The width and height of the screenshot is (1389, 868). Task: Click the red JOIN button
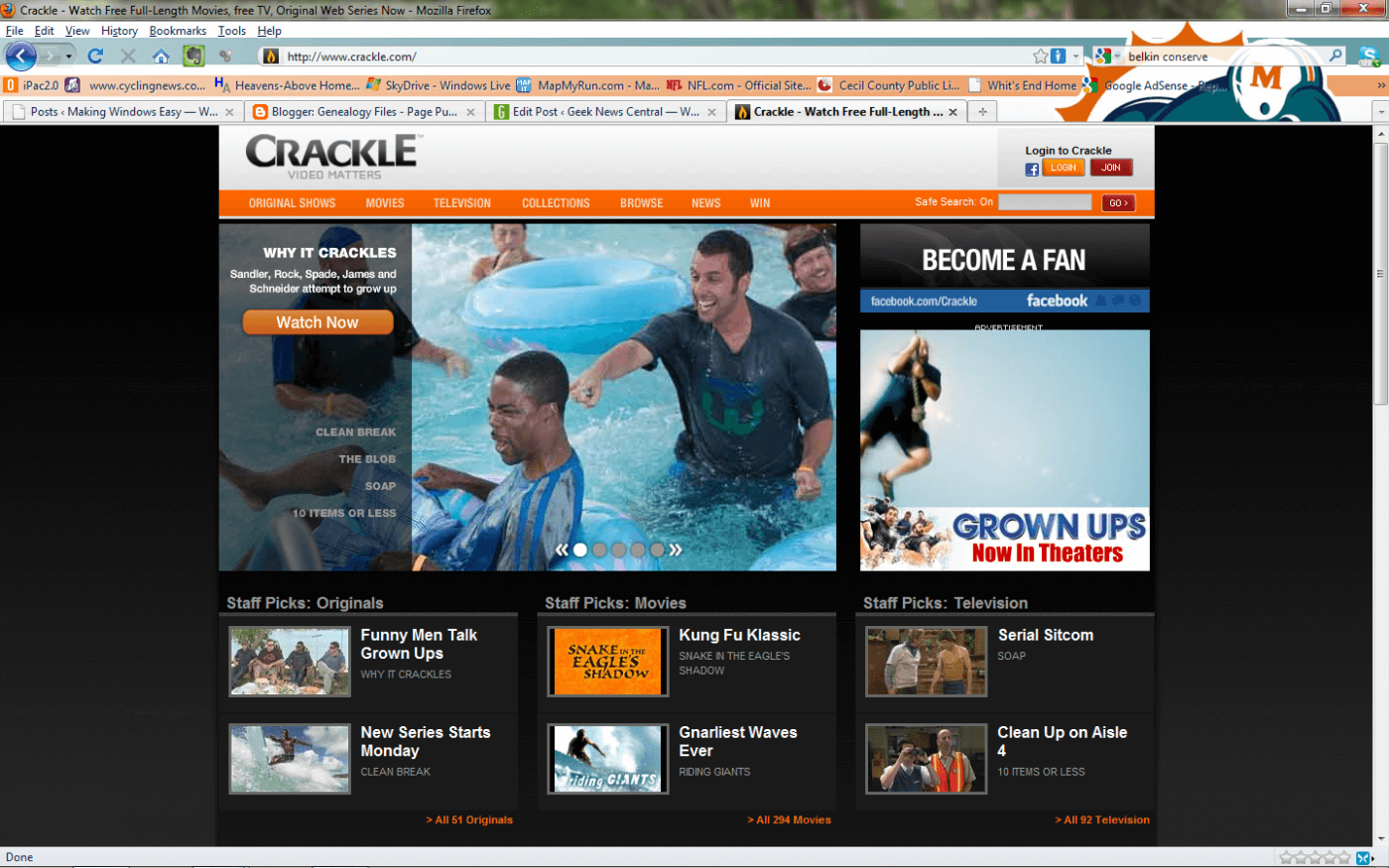click(x=1111, y=168)
